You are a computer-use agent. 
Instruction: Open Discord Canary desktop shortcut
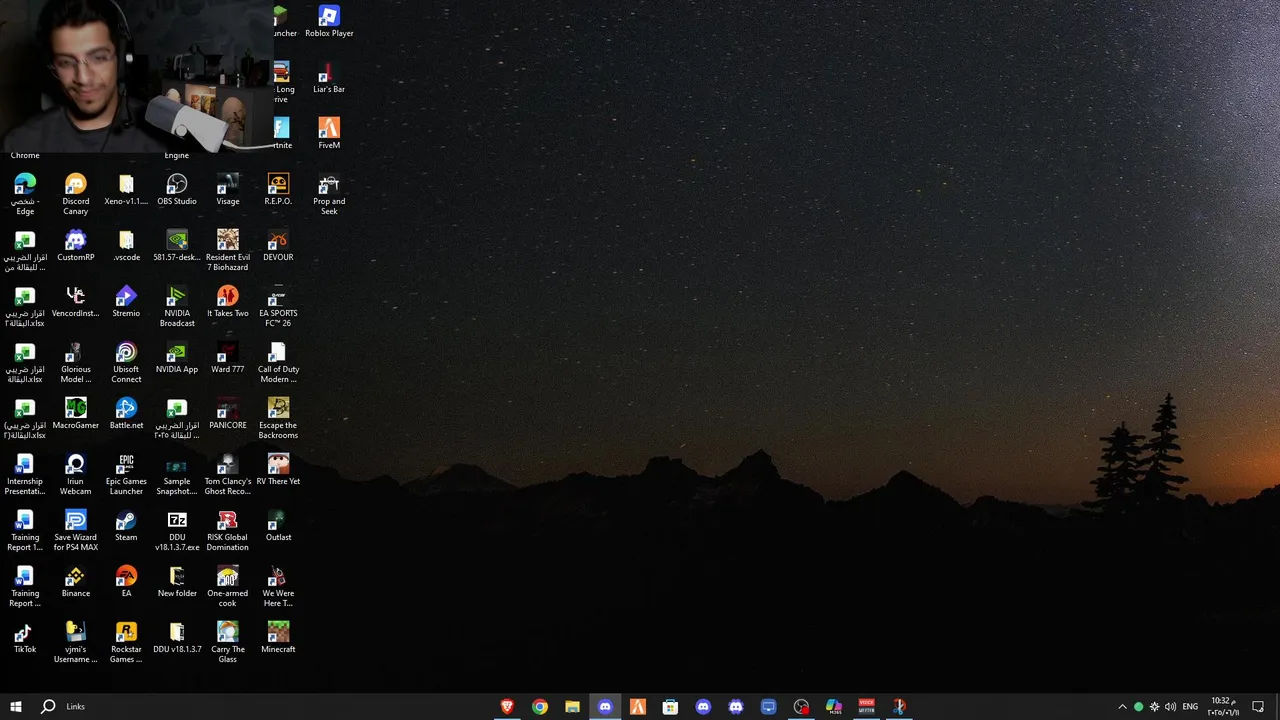pos(76,194)
